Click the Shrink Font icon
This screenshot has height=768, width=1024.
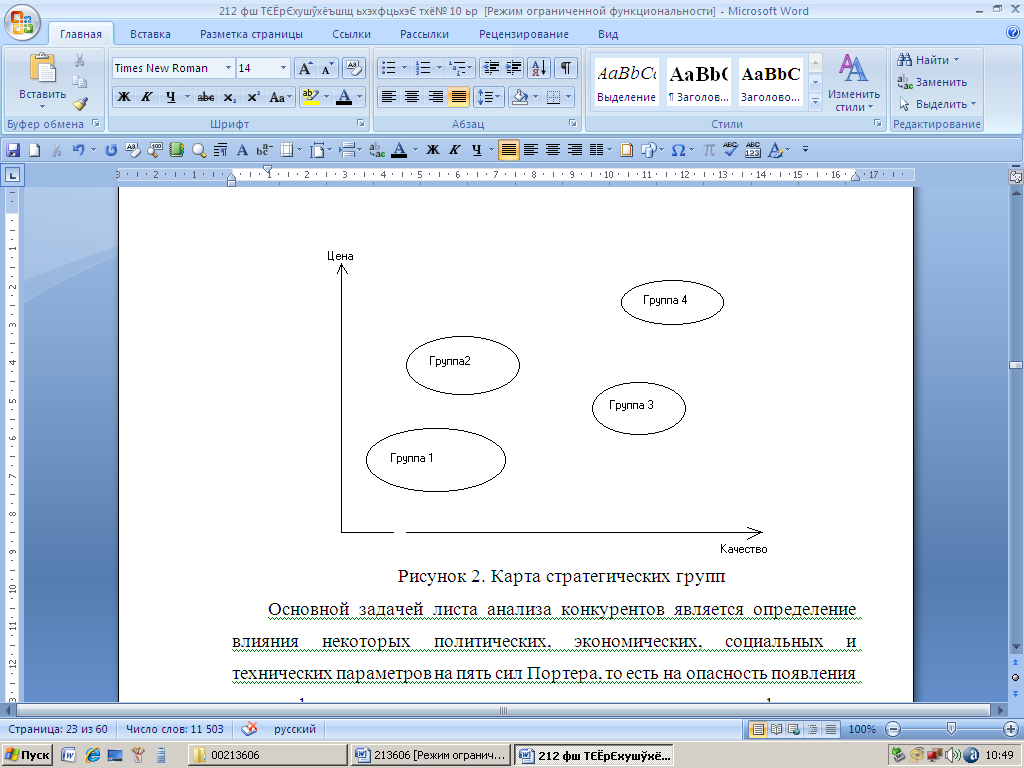pos(327,68)
